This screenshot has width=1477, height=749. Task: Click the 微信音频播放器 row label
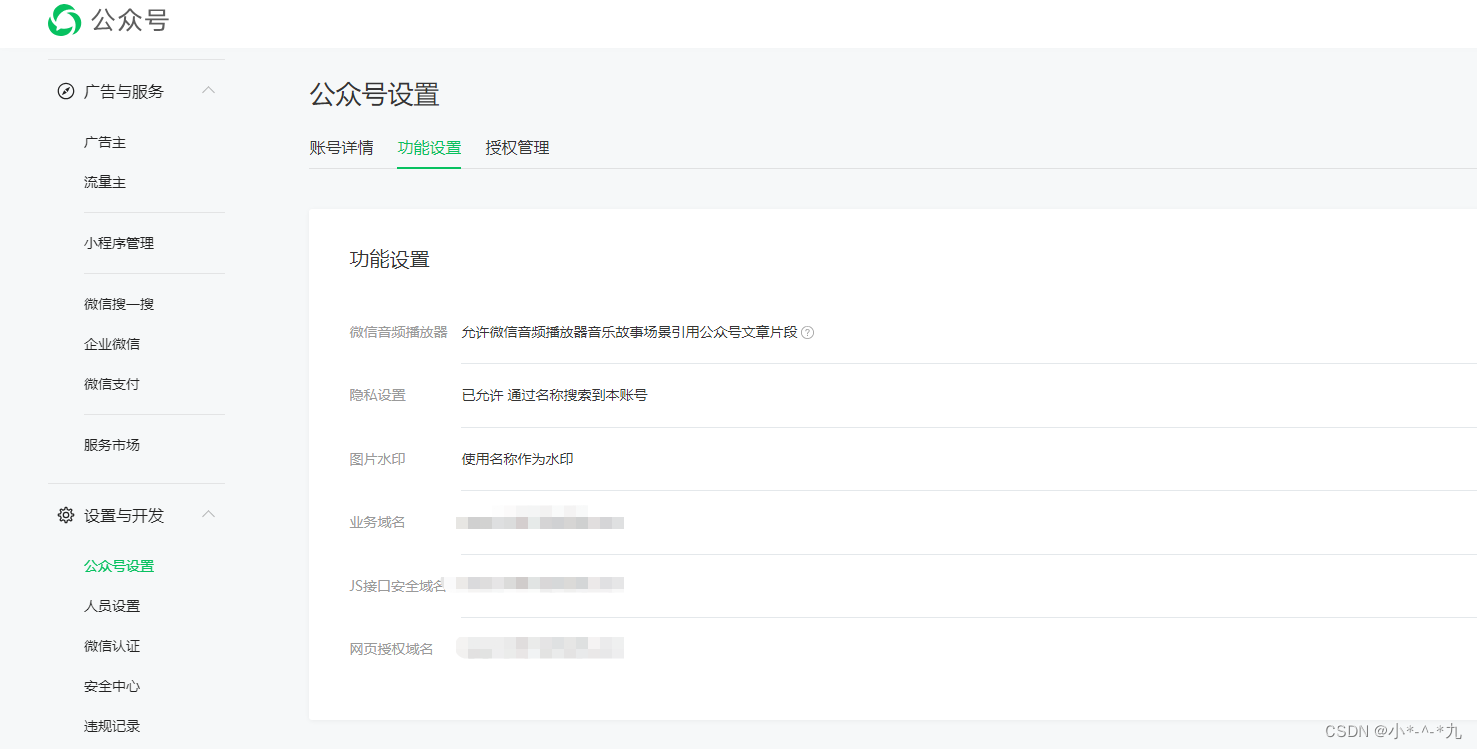[x=398, y=332]
